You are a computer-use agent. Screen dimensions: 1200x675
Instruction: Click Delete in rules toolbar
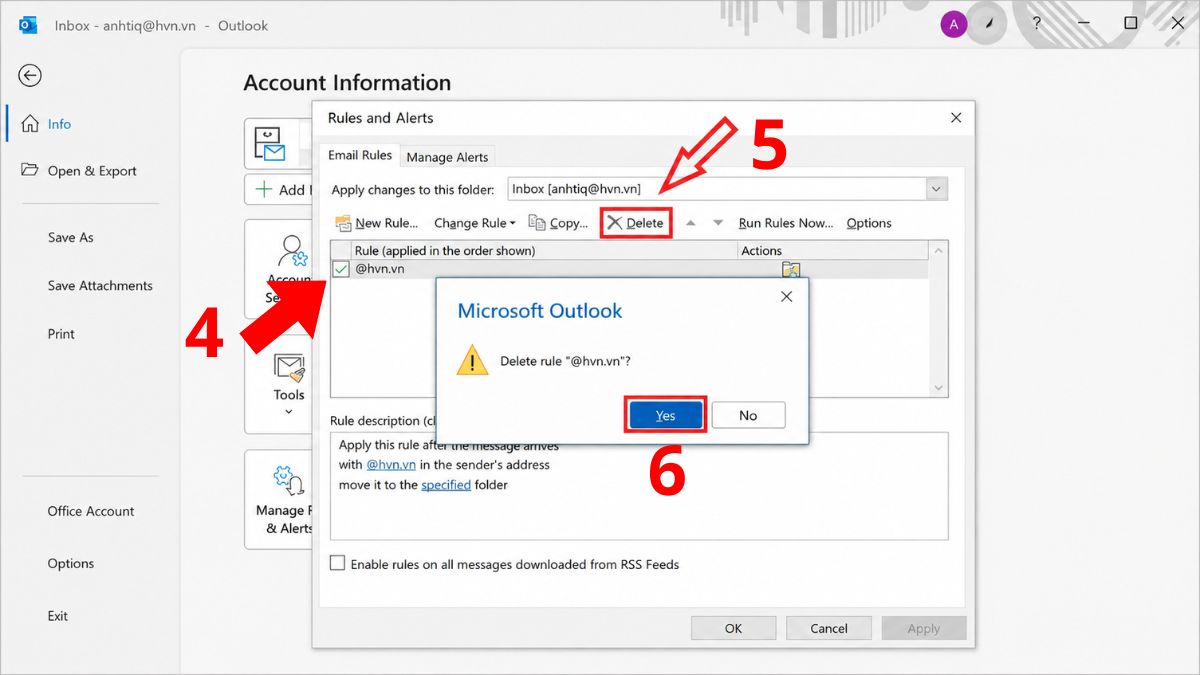click(x=636, y=223)
